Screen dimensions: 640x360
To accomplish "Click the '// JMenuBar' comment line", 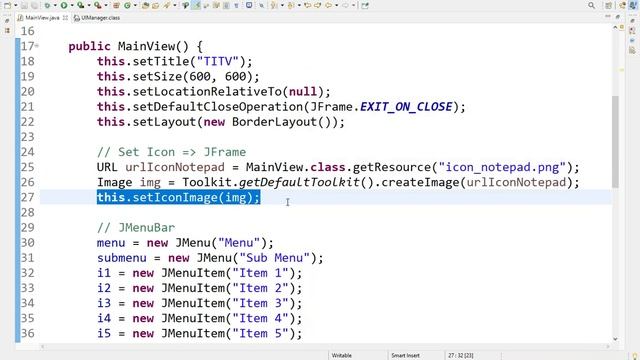I will pos(136,228).
